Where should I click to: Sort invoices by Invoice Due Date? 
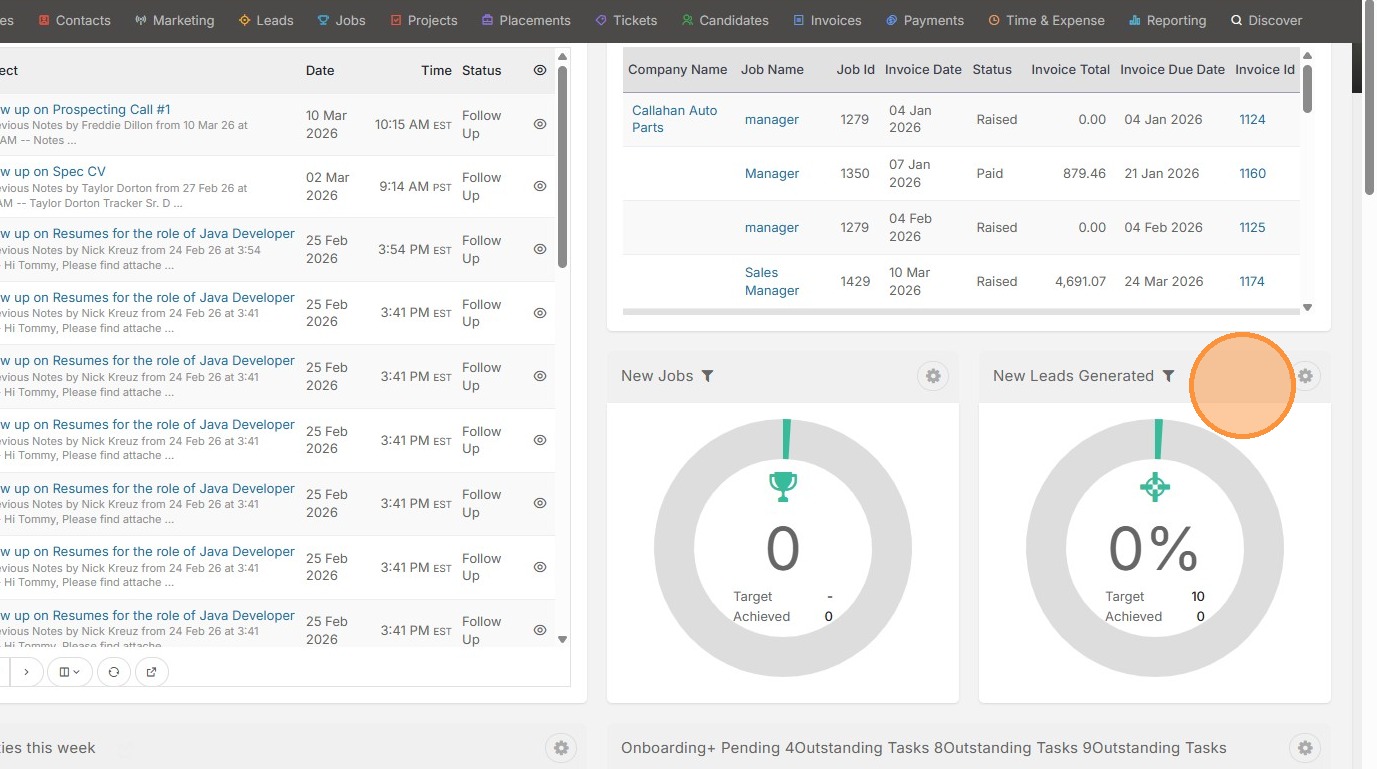pos(1172,69)
